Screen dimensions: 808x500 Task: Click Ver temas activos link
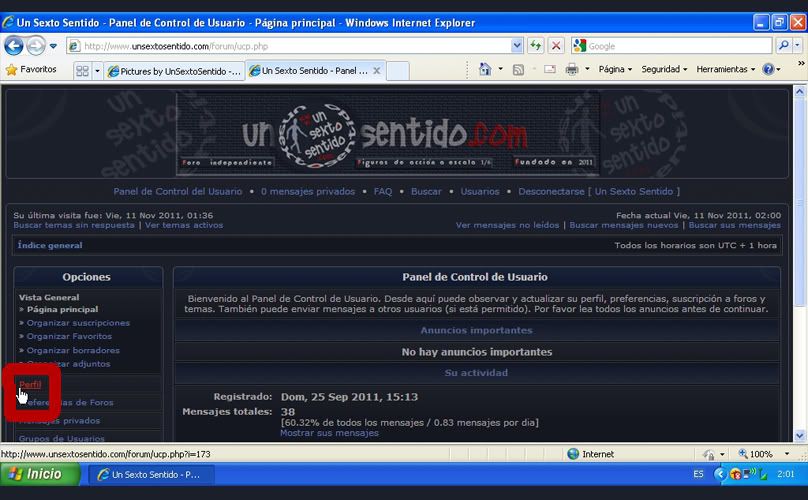tap(184, 225)
